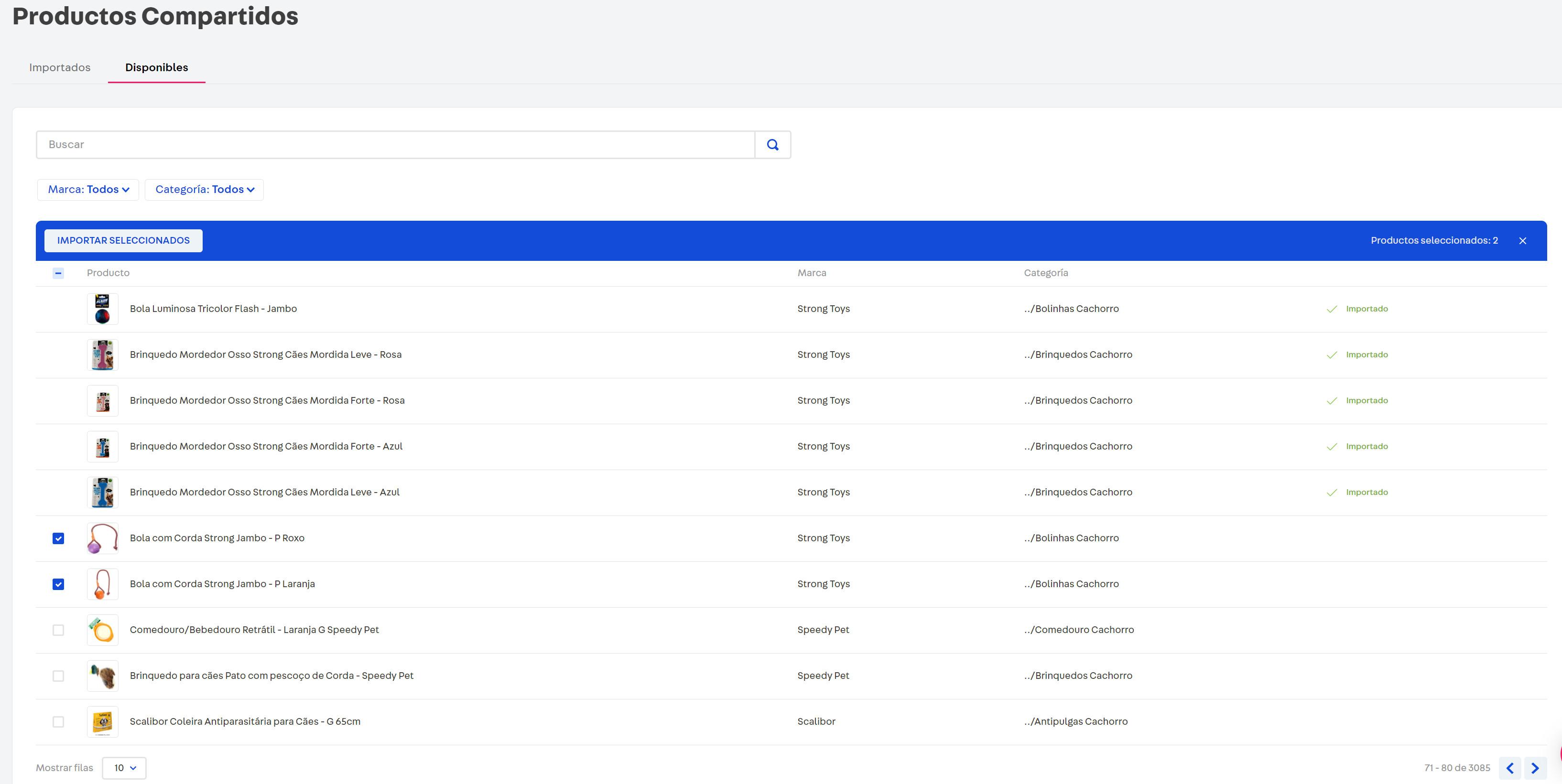Select the Disponibles tab
The width and height of the screenshot is (1562, 784).
(x=156, y=67)
